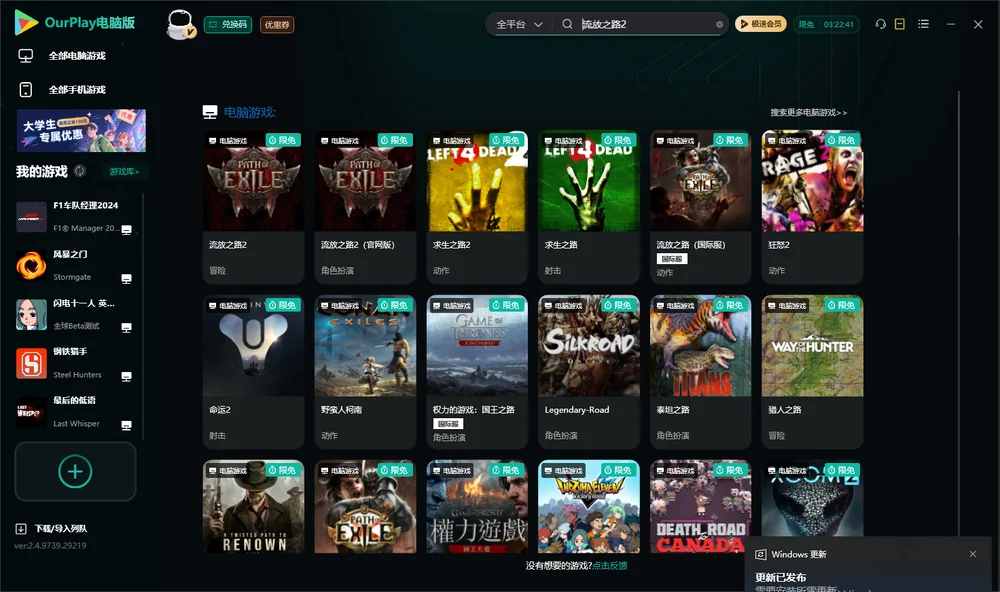Open 搜索更多电脑游戏>> link

808,112
